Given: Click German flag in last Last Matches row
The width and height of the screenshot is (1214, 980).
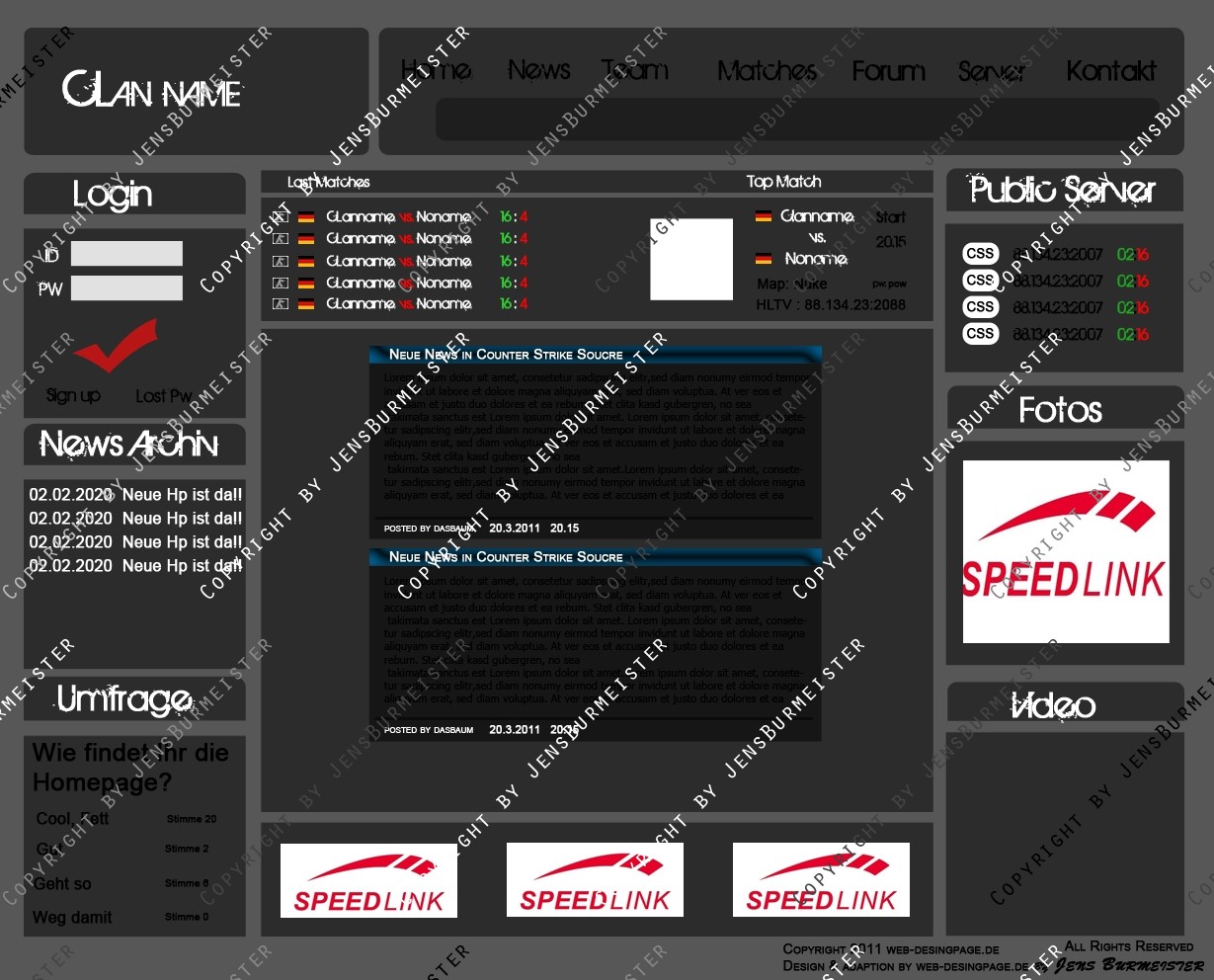Looking at the screenshot, I should (x=306, y=304).
